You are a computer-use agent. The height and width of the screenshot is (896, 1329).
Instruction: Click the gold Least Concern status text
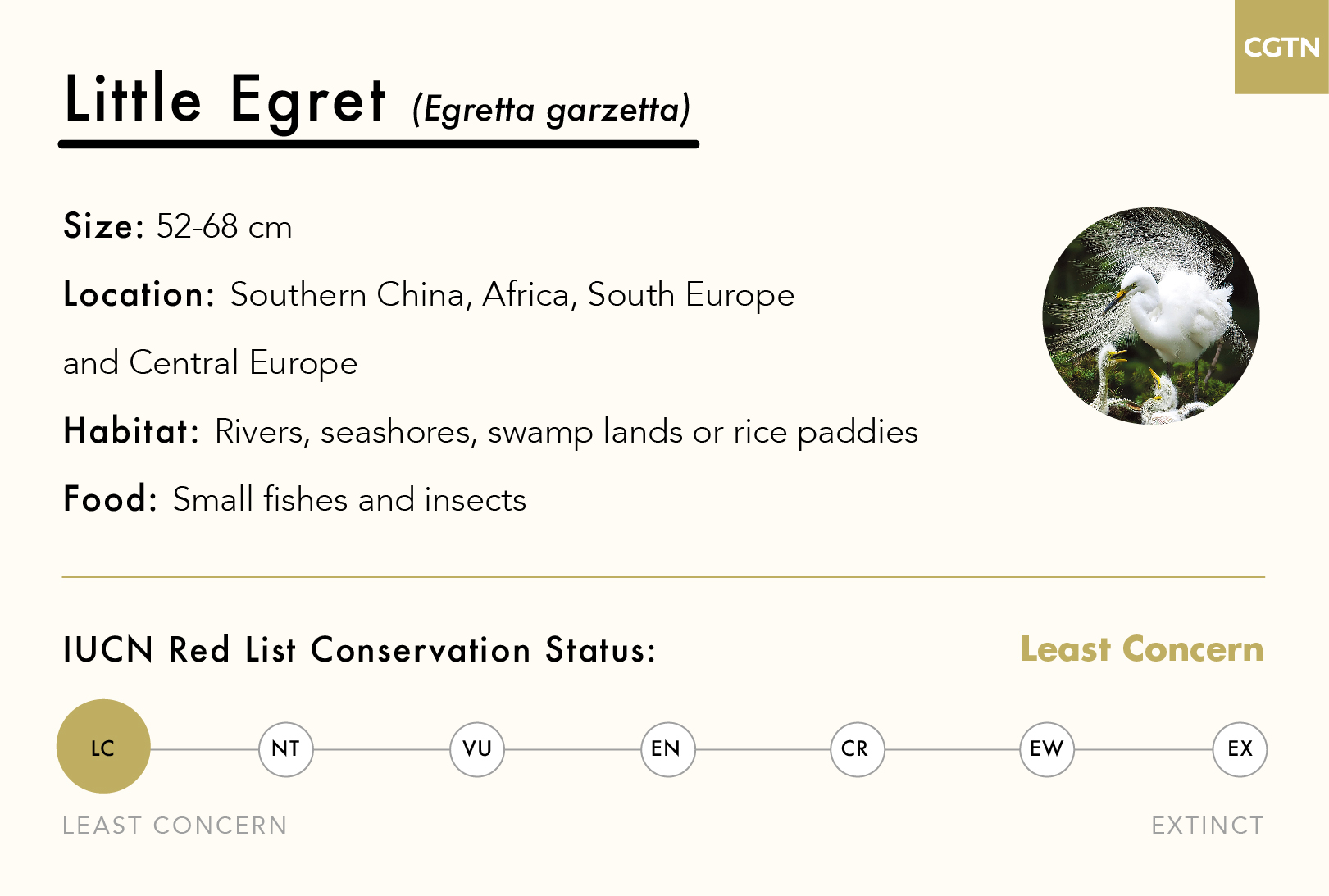tap(1141, 649)
